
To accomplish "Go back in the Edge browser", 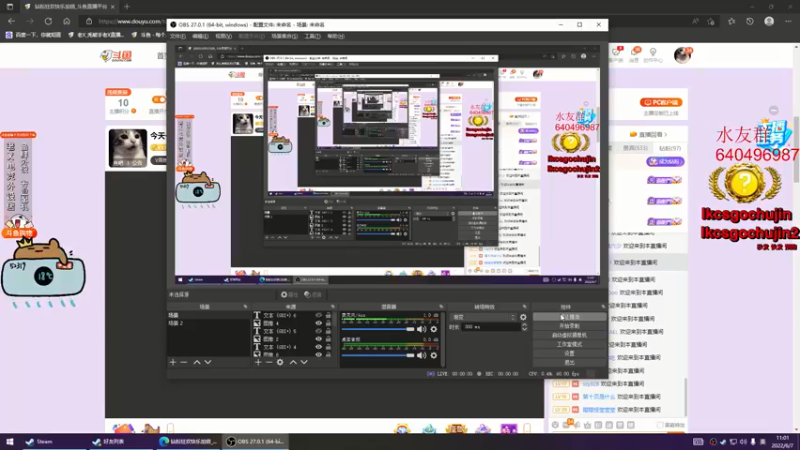I will coord(11,21).
